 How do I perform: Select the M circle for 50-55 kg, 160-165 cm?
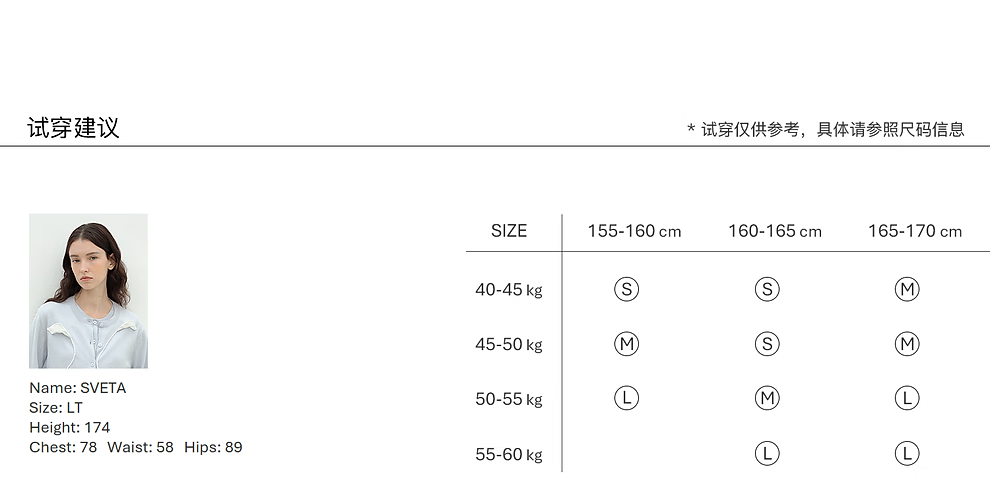click(767, 398)
